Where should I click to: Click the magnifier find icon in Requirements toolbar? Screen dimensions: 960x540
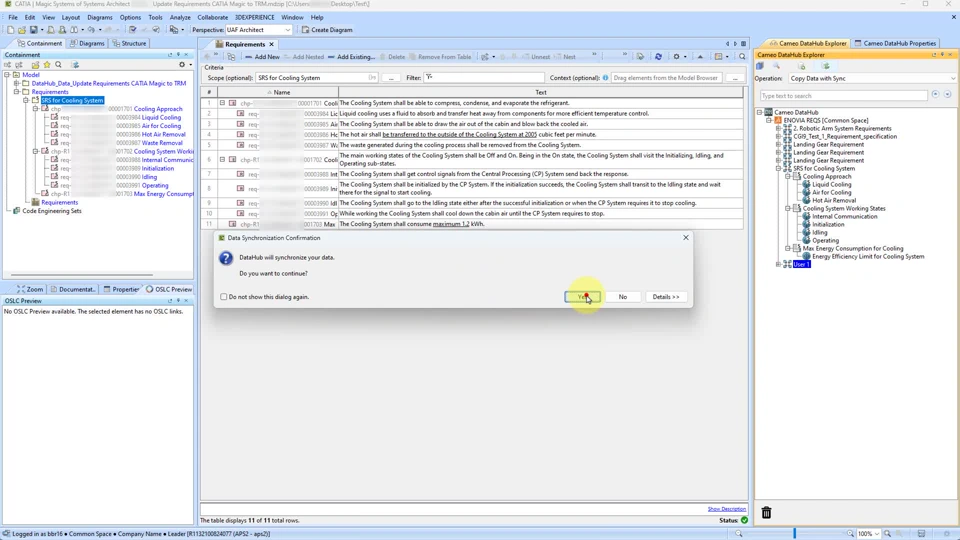742,56
